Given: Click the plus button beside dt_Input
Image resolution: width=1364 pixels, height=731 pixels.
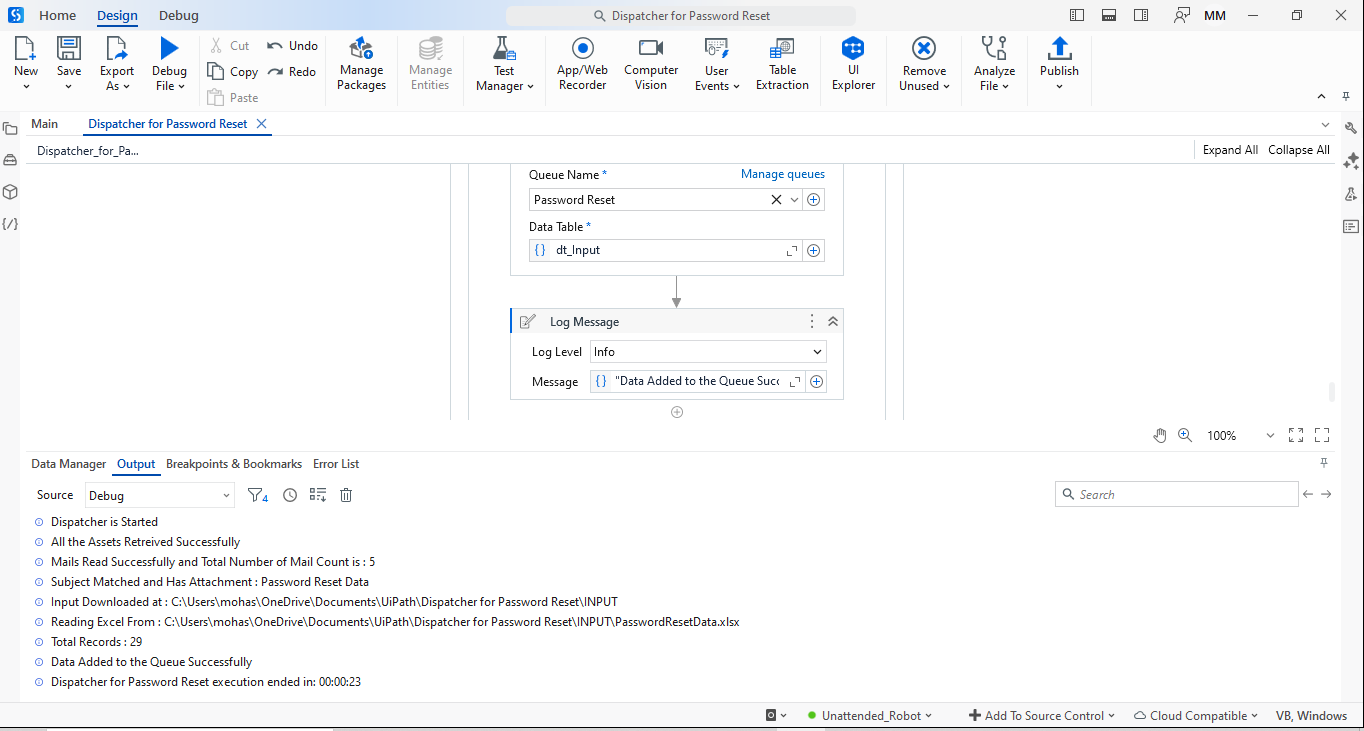Looking at the screenshot, I should click(814, 251).
